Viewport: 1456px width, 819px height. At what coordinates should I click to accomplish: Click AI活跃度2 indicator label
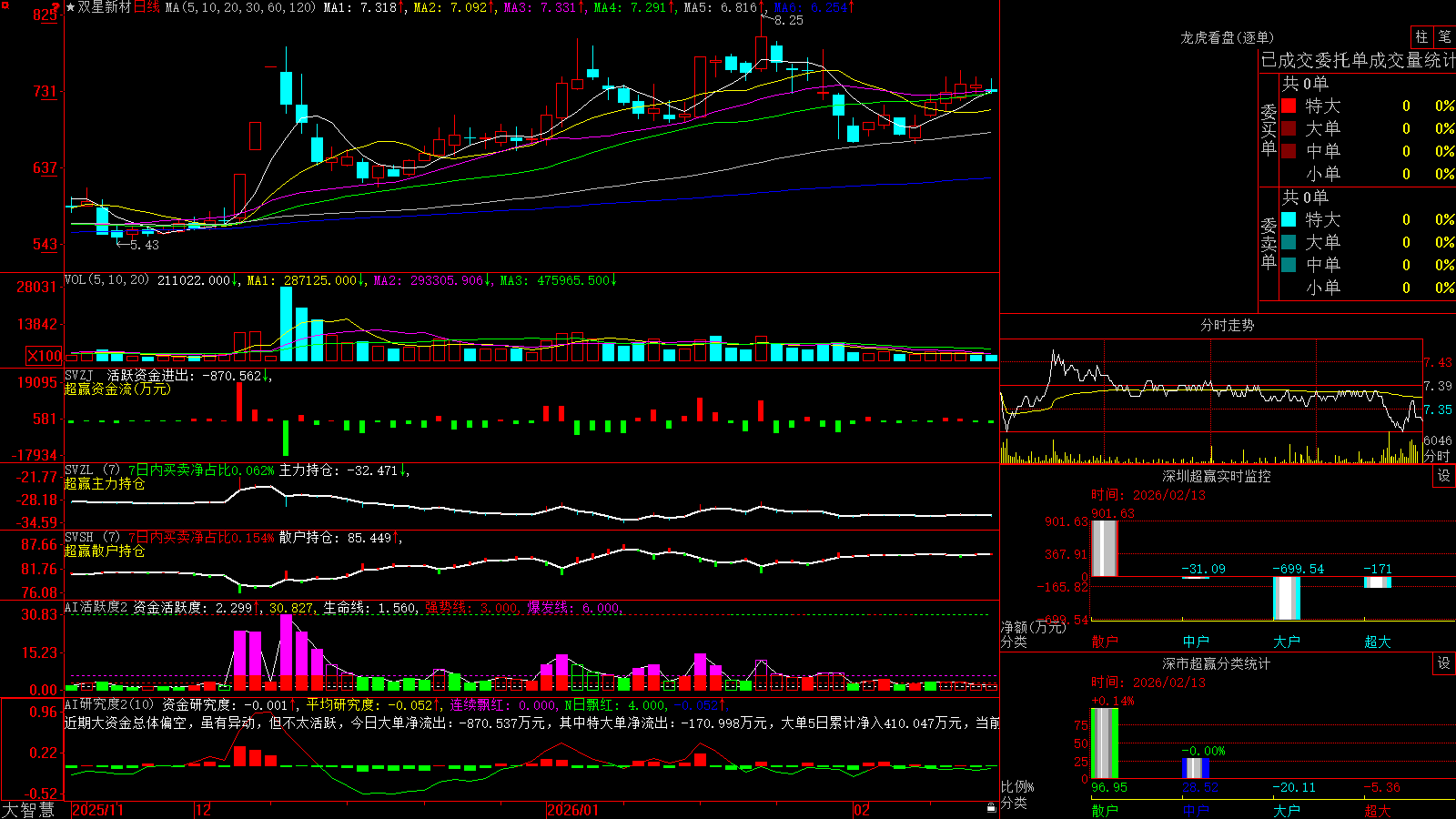click(96, 608)
